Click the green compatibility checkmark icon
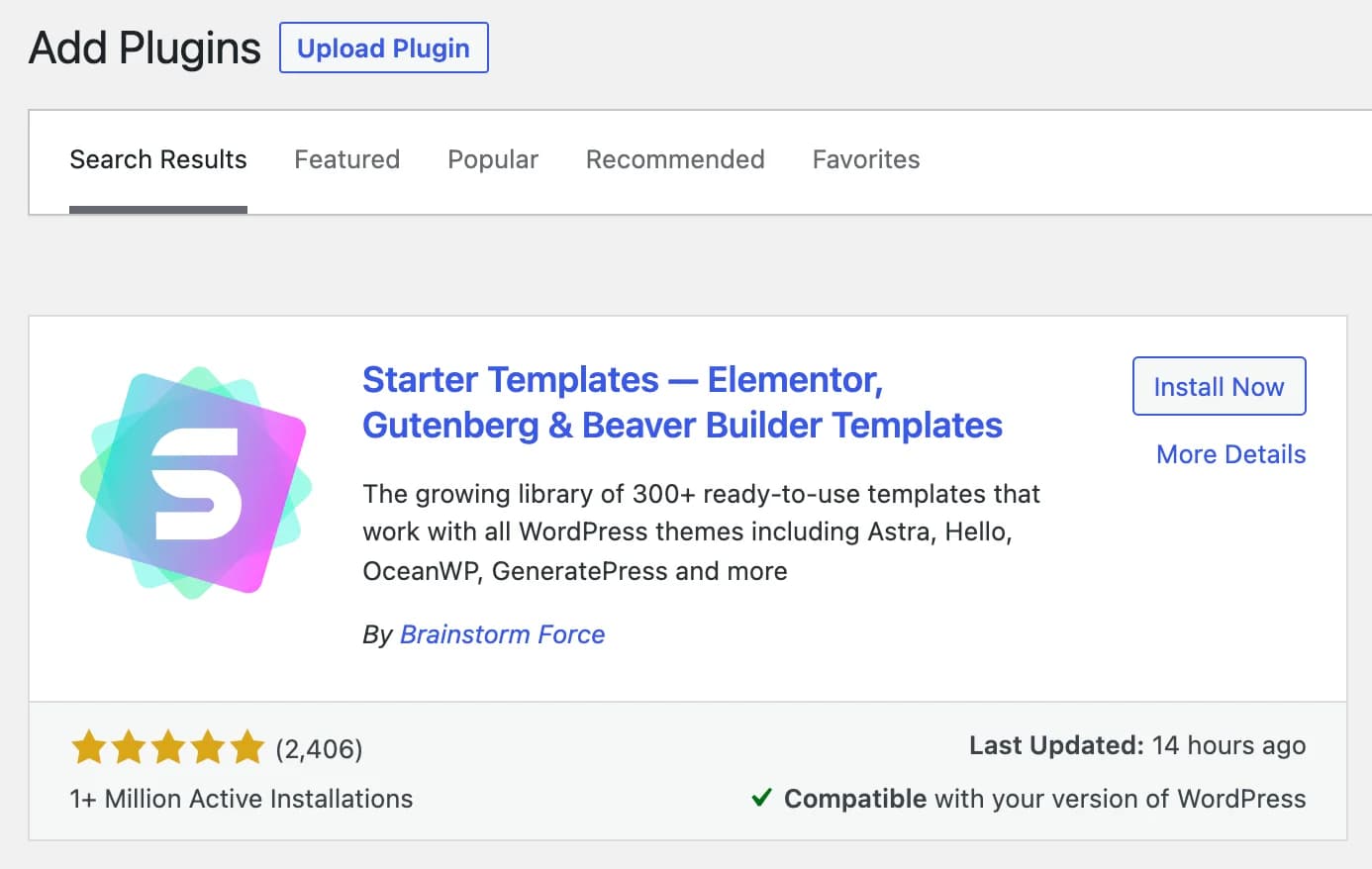Viewport: 1372px width, 869px height. pos(761,798)
